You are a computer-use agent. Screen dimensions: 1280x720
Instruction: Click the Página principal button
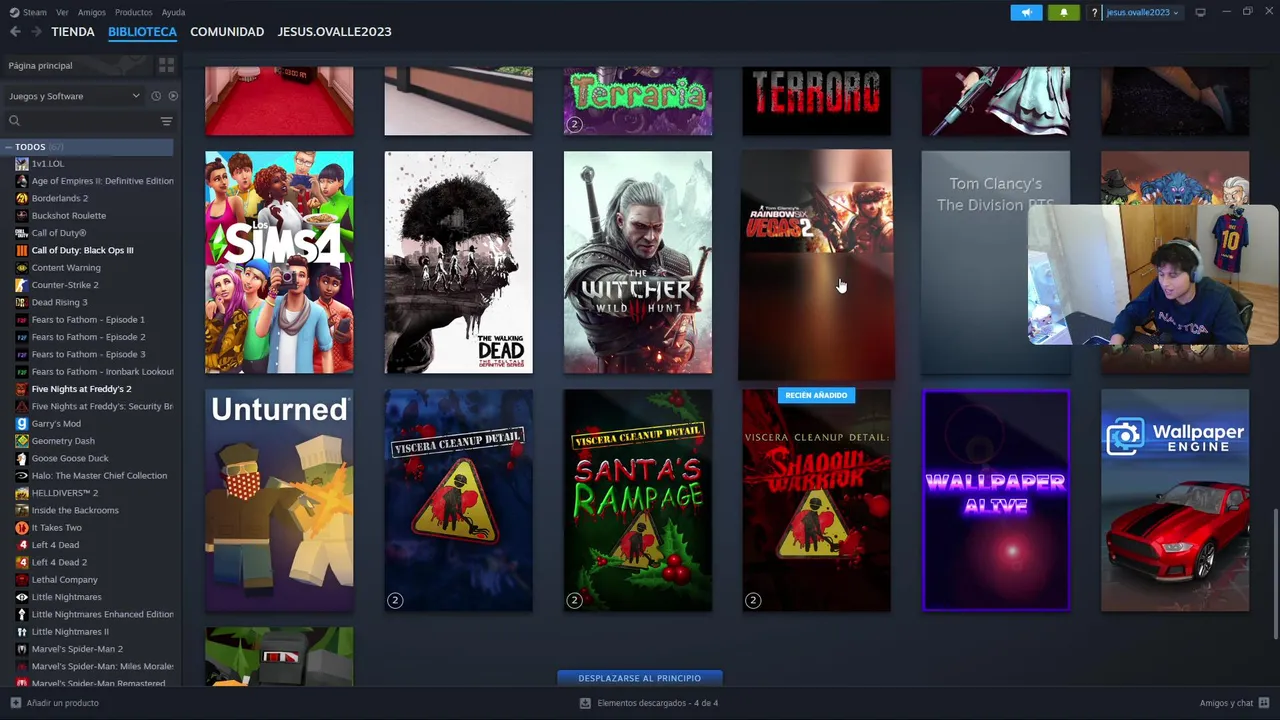(x=76, y=65)
